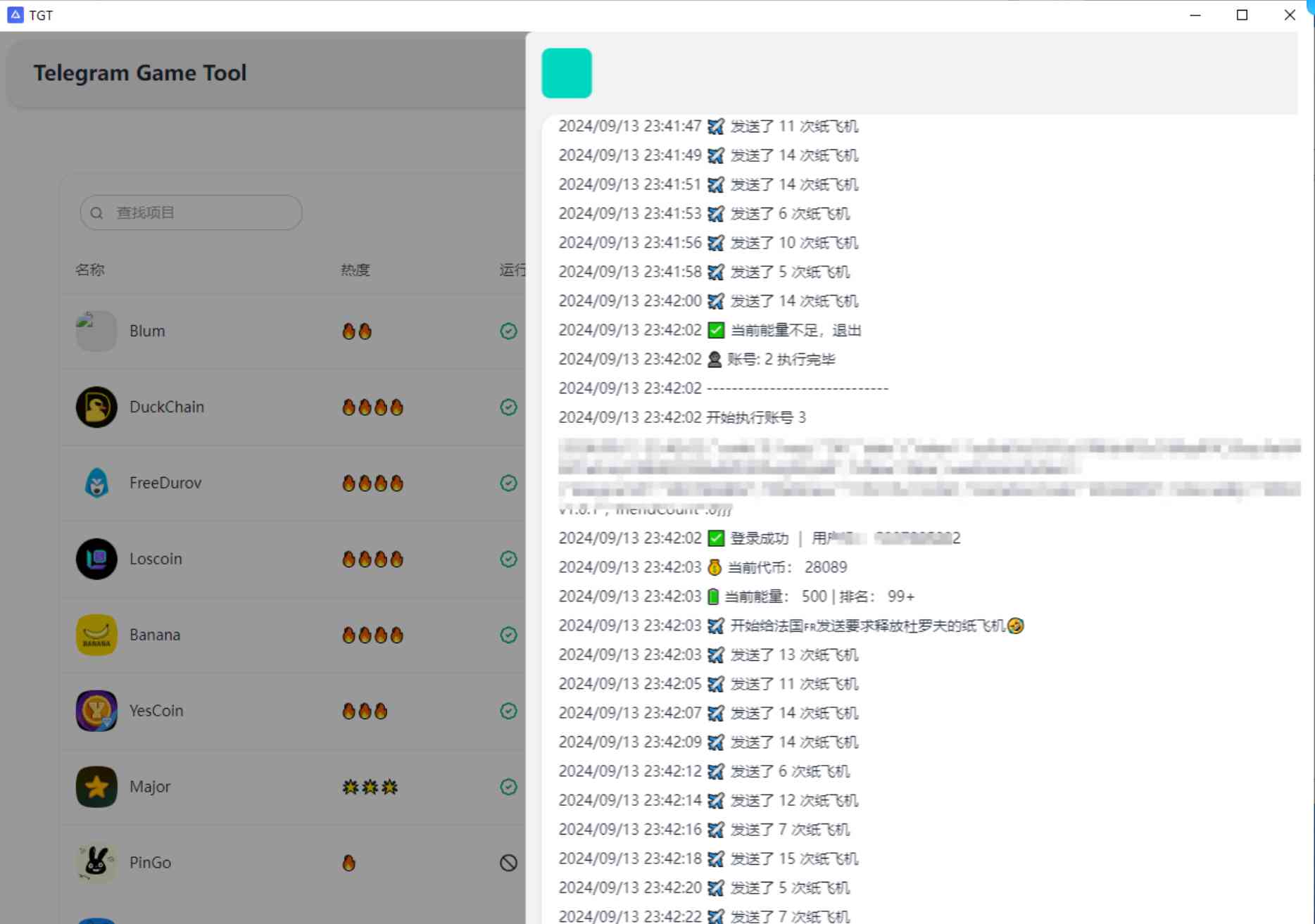Image resolution: width=1315 pixels, height=924 pixels.
Task: Click the Telegram Game Tool title
Action: pyautogui.click(x=140, y=72)
